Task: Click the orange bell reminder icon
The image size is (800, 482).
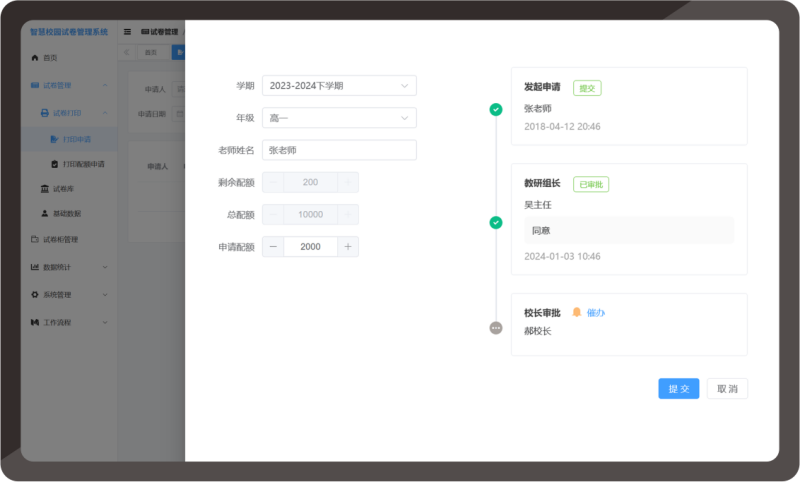Action: [x=577, y=312]
